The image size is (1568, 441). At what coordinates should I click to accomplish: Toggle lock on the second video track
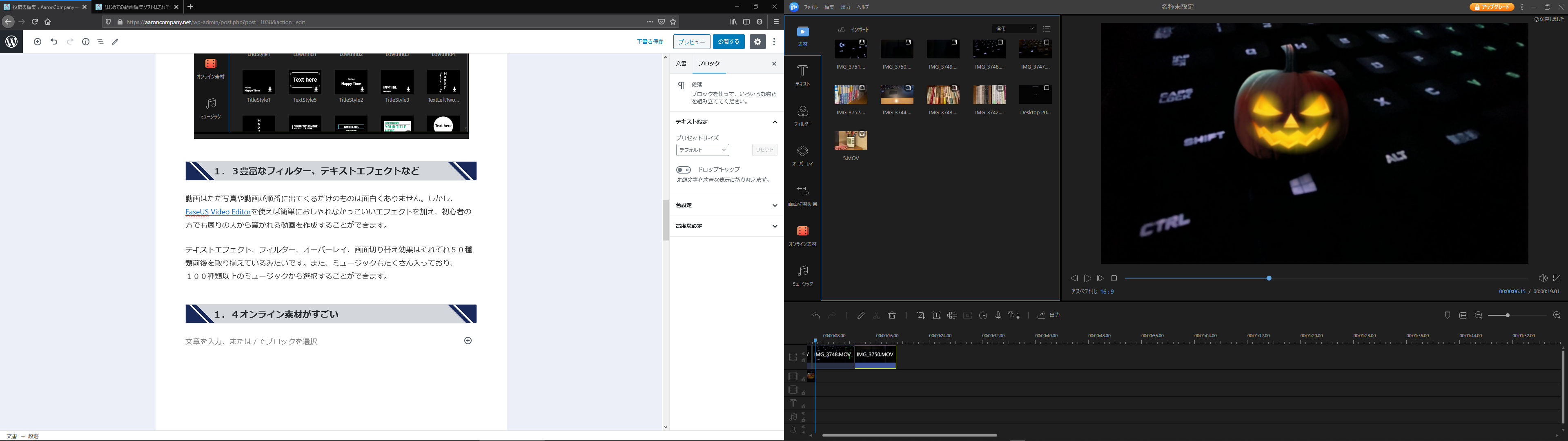804,379
